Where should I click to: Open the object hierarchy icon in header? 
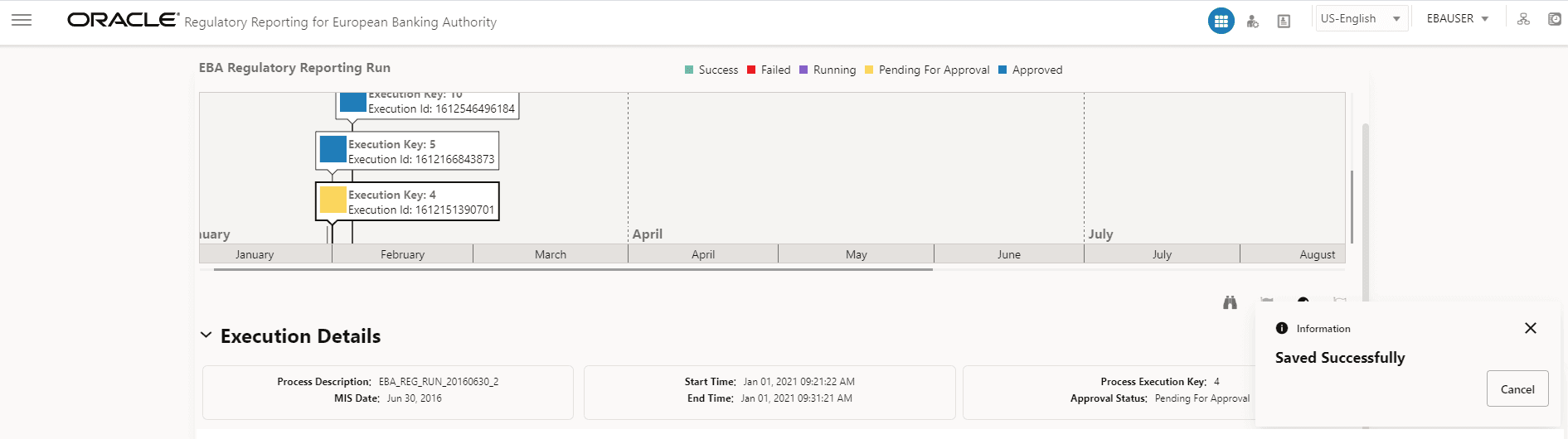(1523, 19)
